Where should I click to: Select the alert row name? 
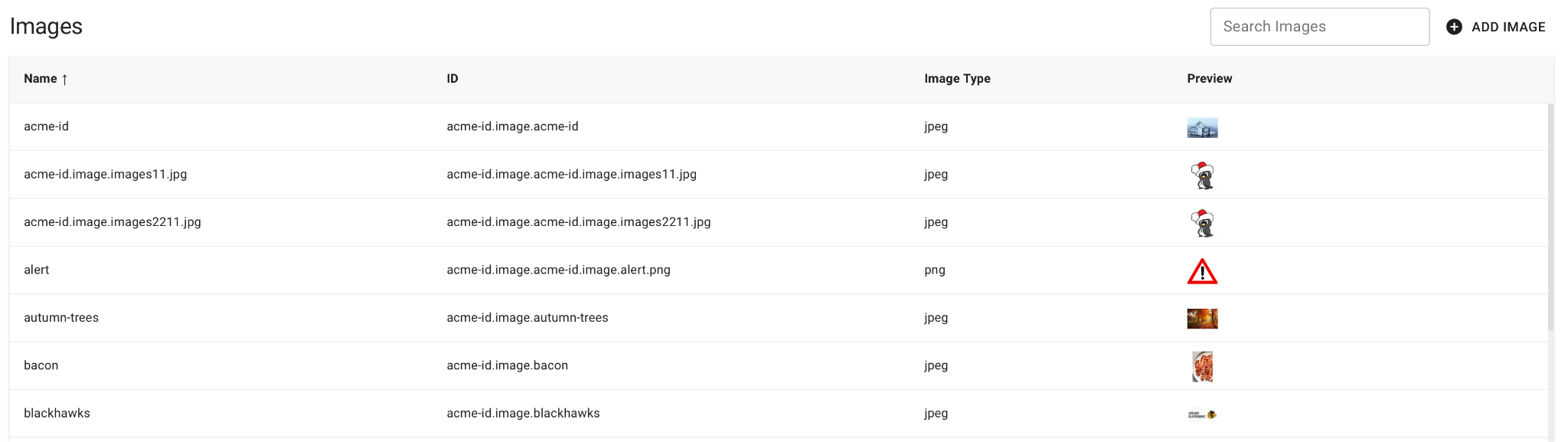coord(37,270)
